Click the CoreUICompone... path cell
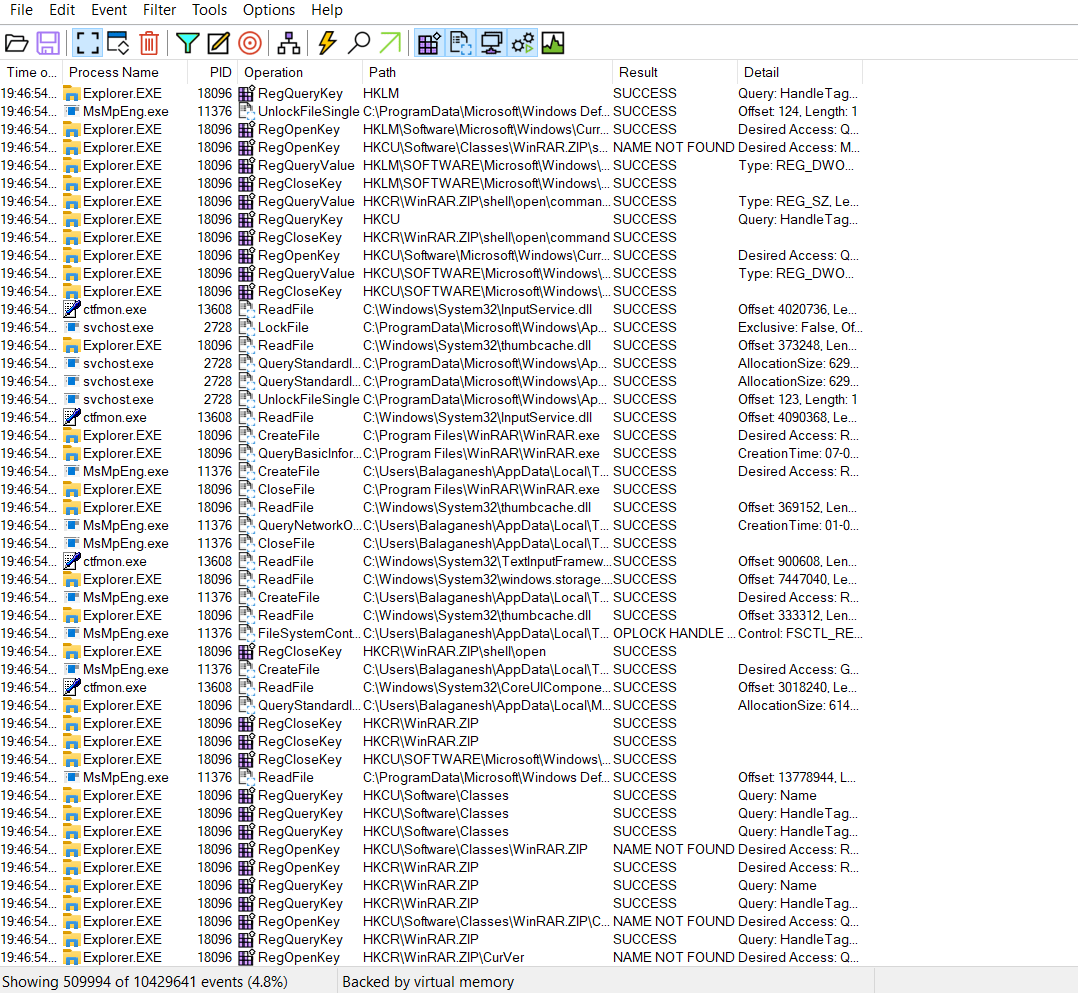This screenshot has height=993, width=1078. pos(487,687)
